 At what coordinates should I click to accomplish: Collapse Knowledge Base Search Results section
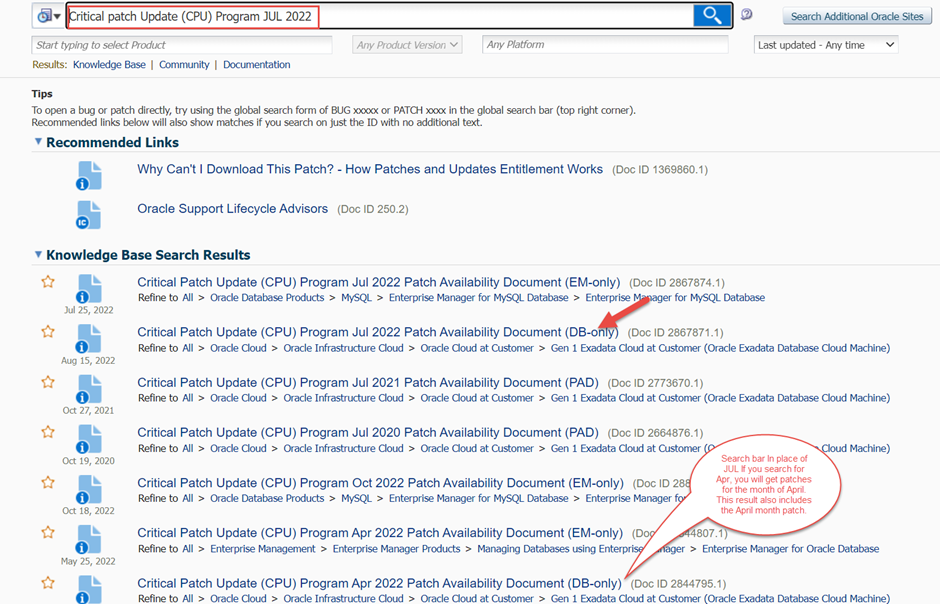coord(38,255)
